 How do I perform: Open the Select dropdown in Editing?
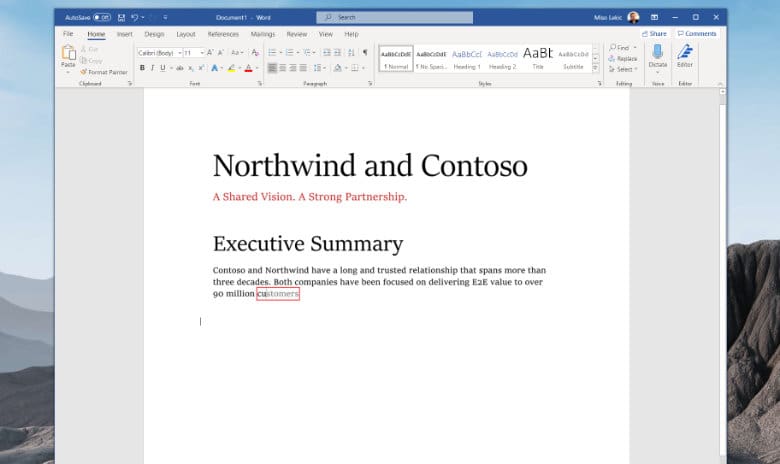pos(623,69)
